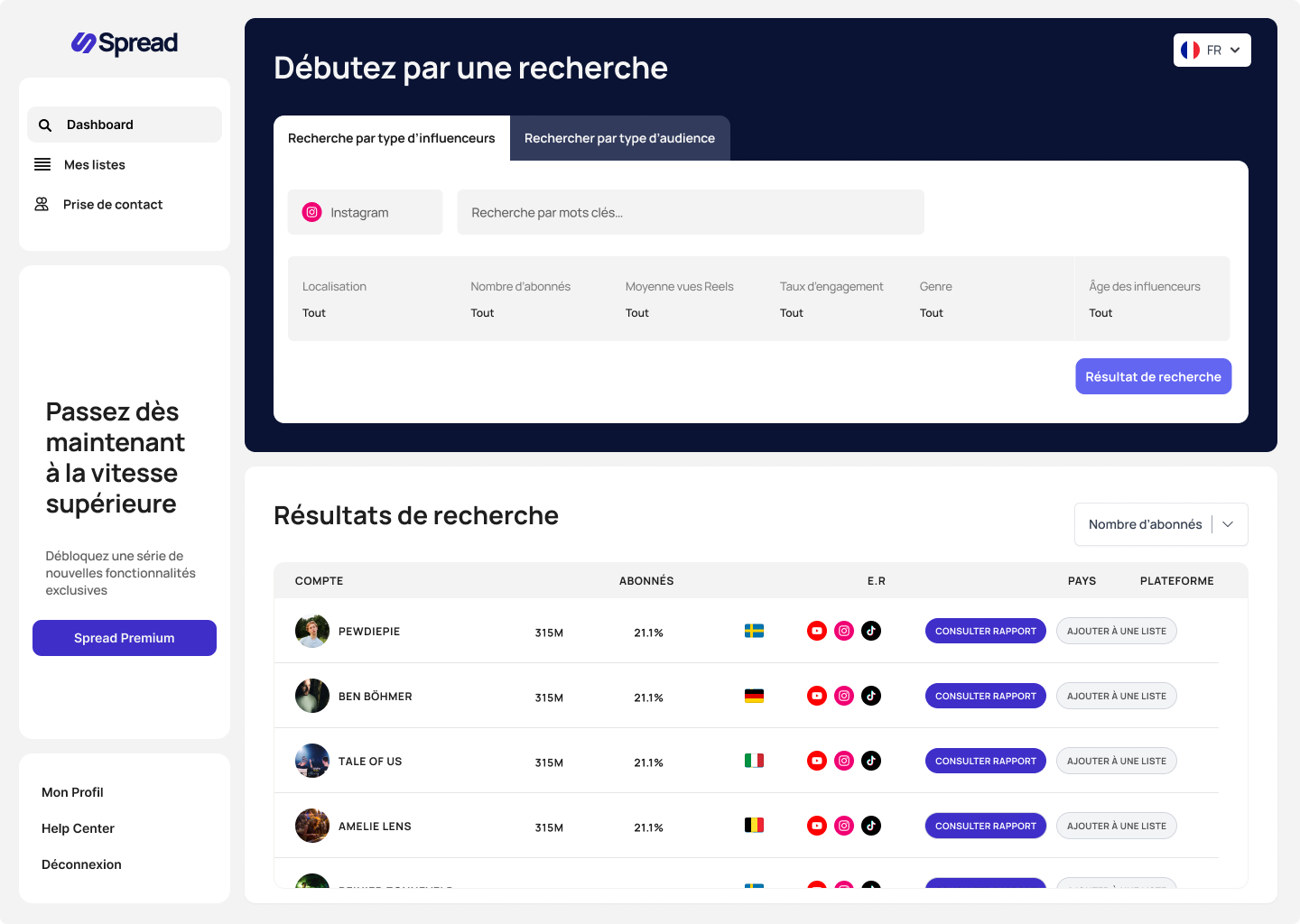Click Ajouter à une liste for BEN BÖHMER

click(x=1117, y=696)
